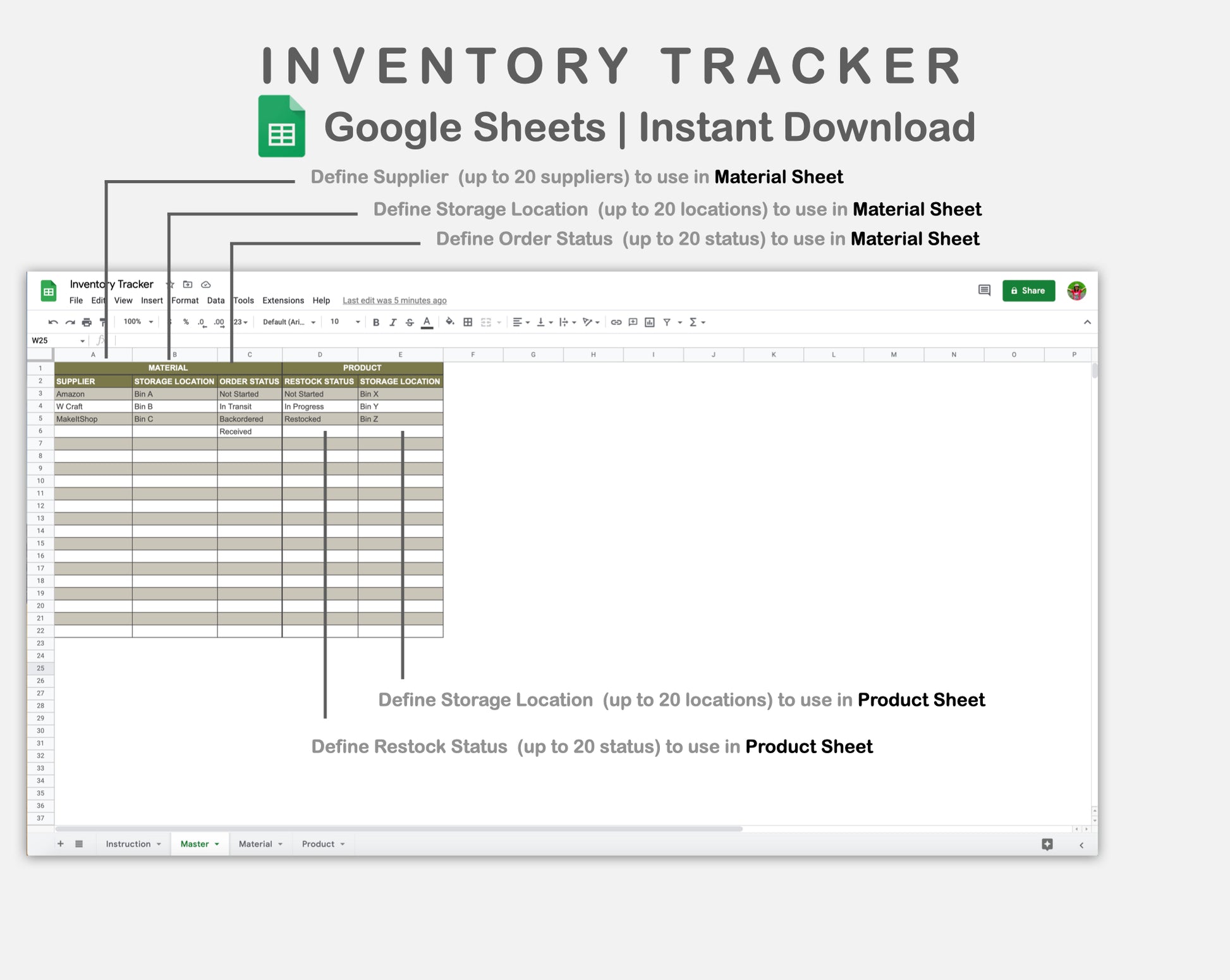The image size is (1230, 980).
Task: Open the font dropdown showing Default (Arial)
Action: click(288, 322)
